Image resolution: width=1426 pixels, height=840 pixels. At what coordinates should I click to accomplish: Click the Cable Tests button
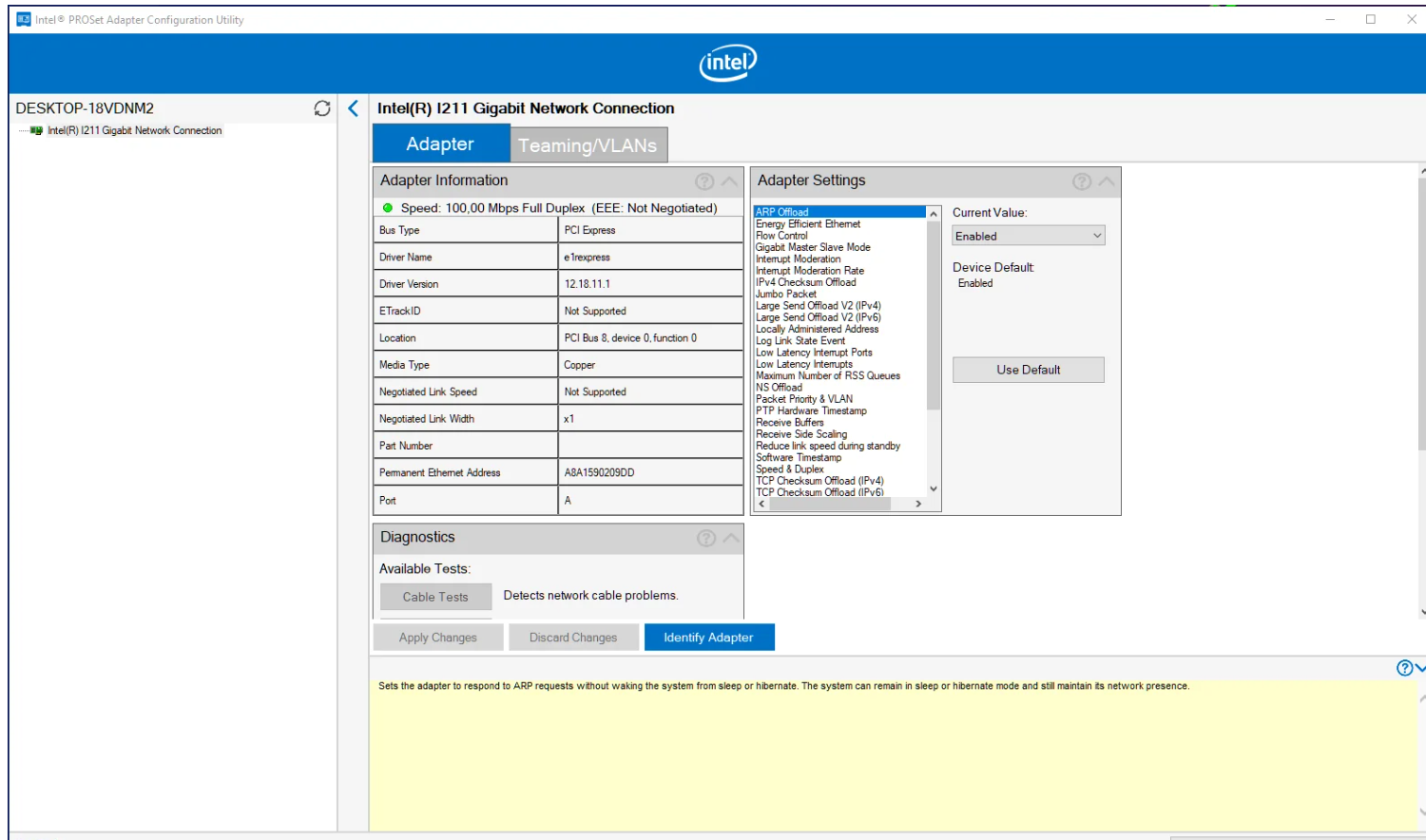point(435,597)
